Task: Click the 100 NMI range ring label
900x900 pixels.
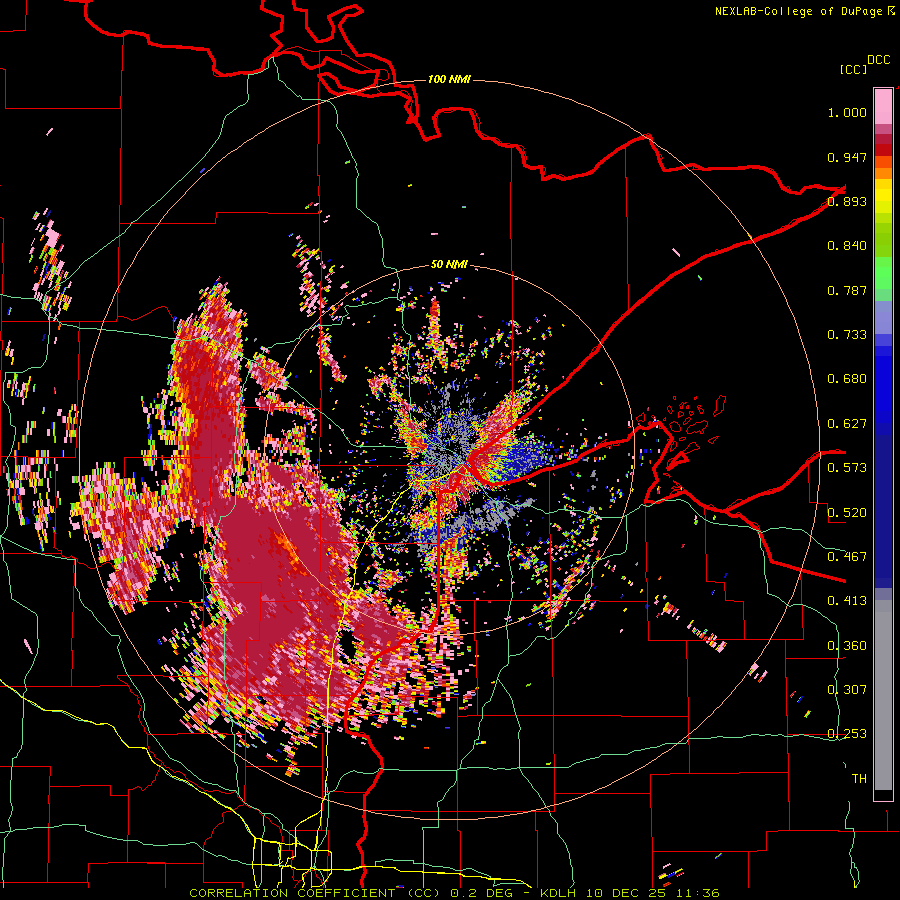Action: [449, 79]
